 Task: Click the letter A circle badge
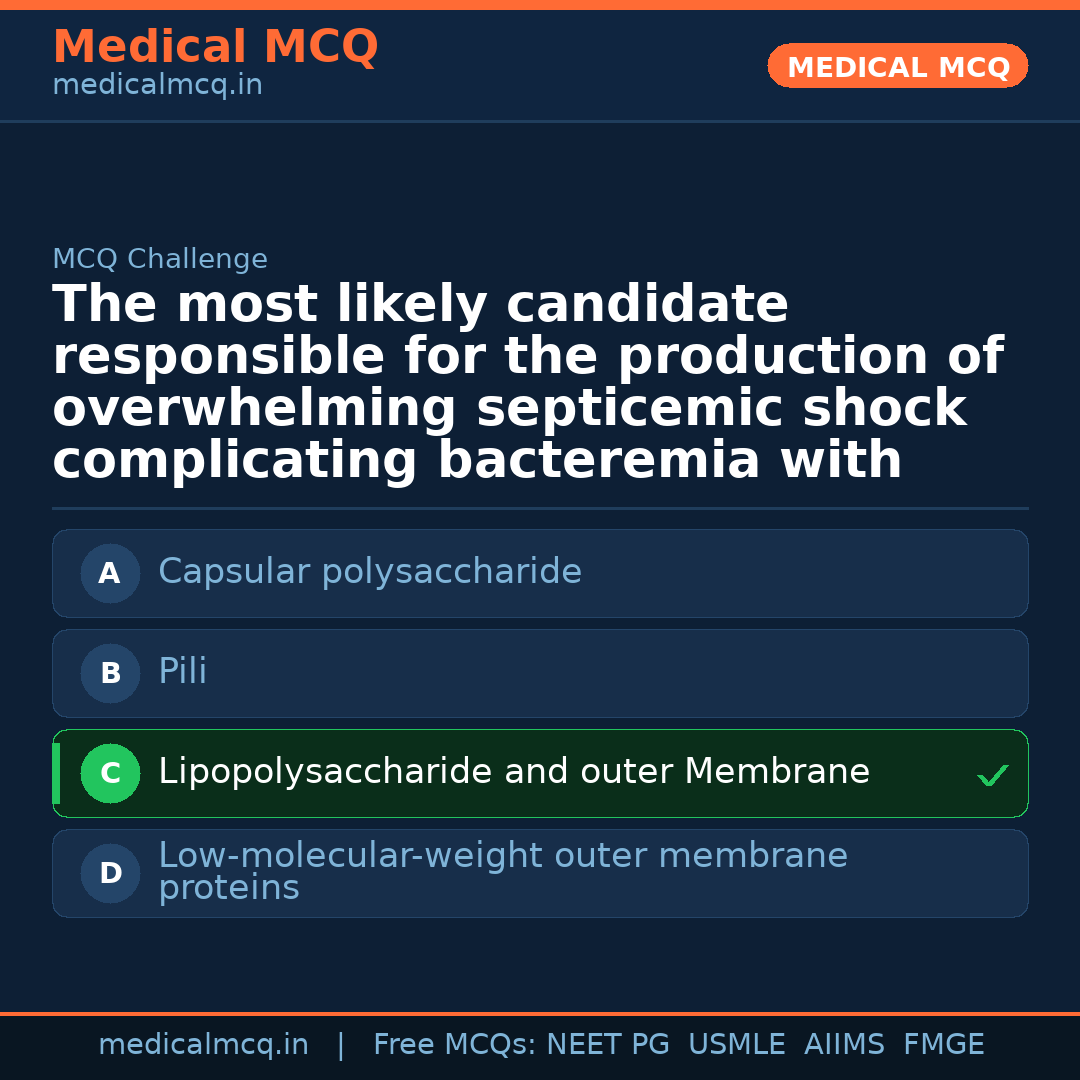pos(110,573)
